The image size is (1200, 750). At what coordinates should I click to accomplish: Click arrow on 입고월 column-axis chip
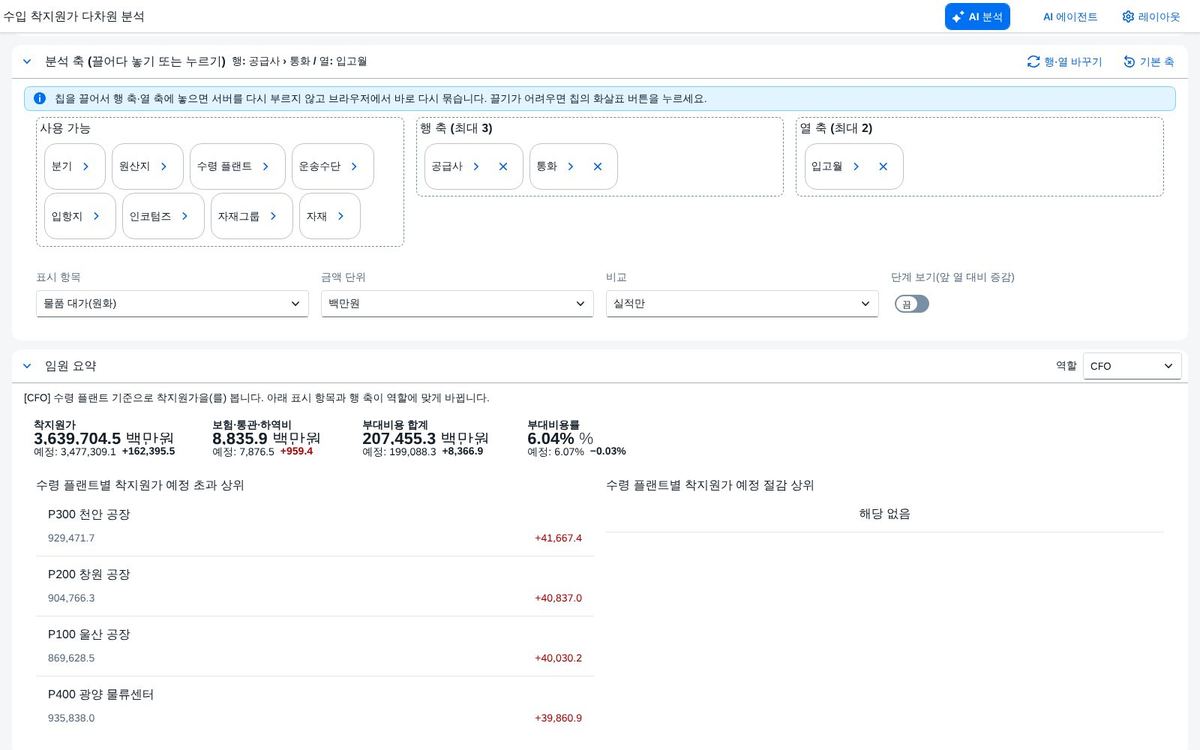(856, 167)
